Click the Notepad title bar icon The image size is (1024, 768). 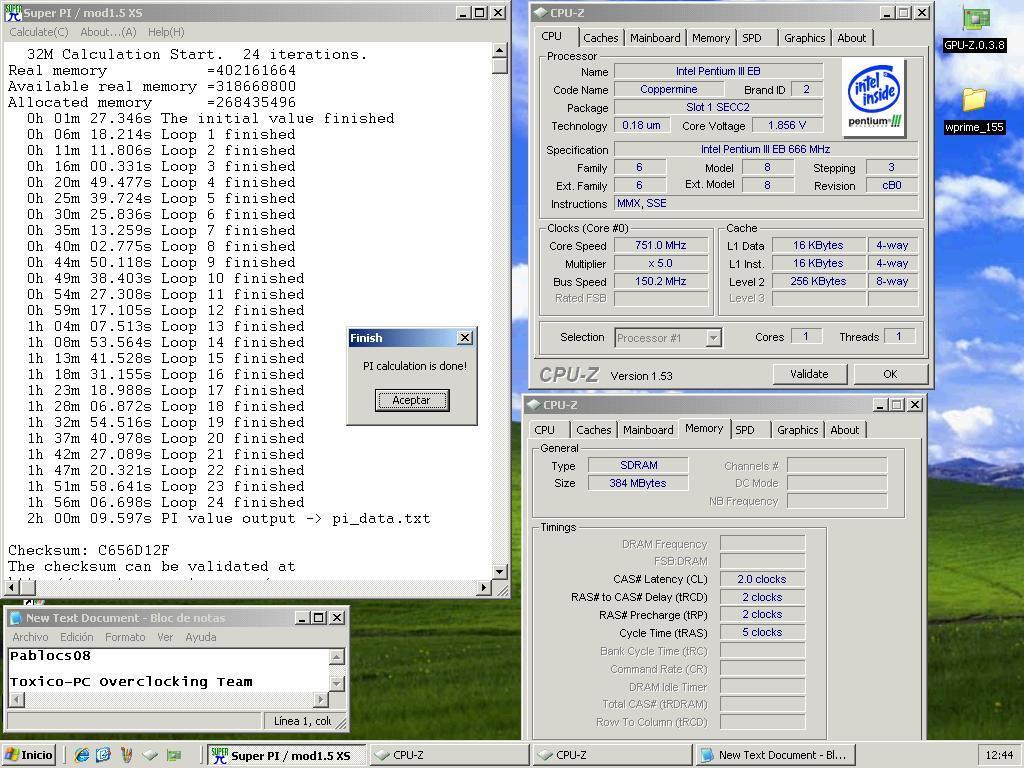pyautogui.click(x=16, y=618)
